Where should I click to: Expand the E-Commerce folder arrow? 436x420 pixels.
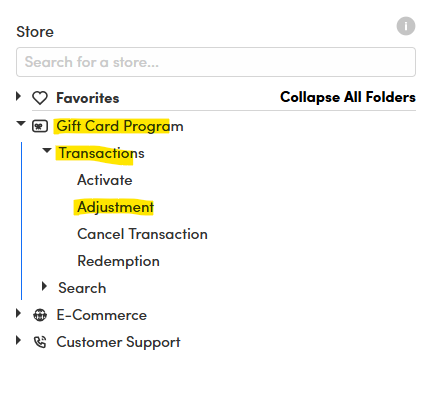pos(19,313)
